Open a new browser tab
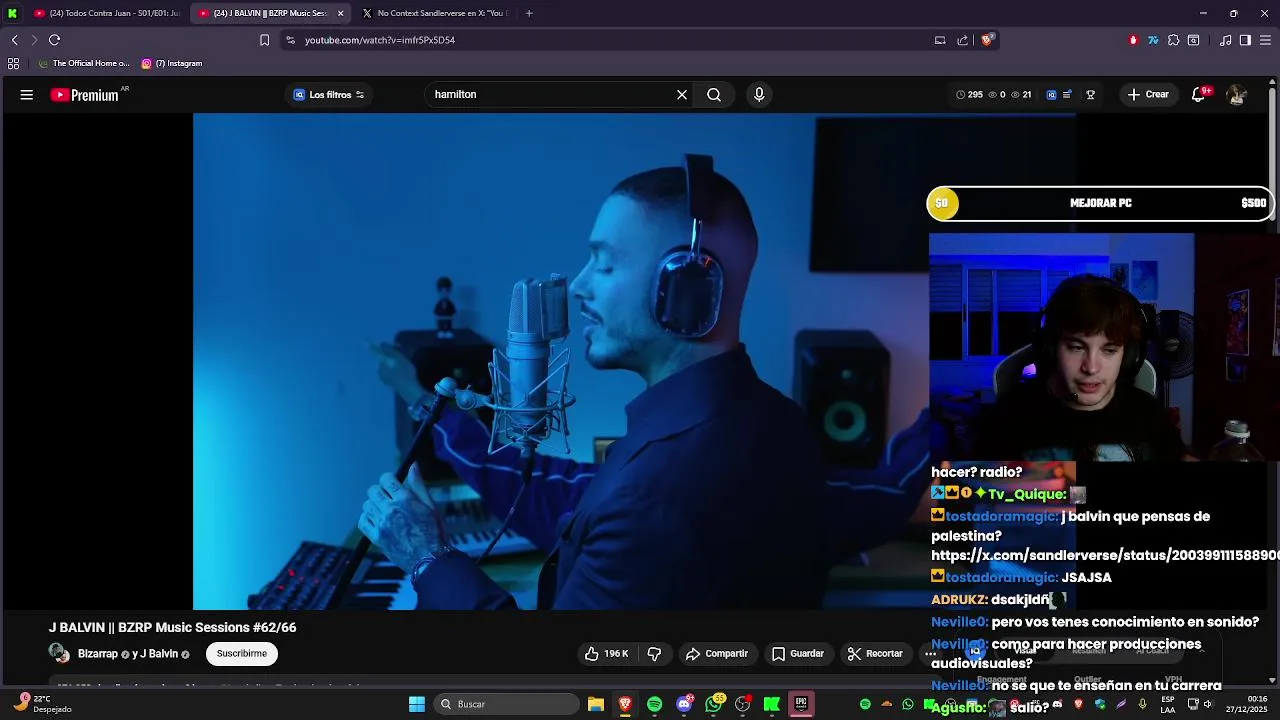 [529, 13]
